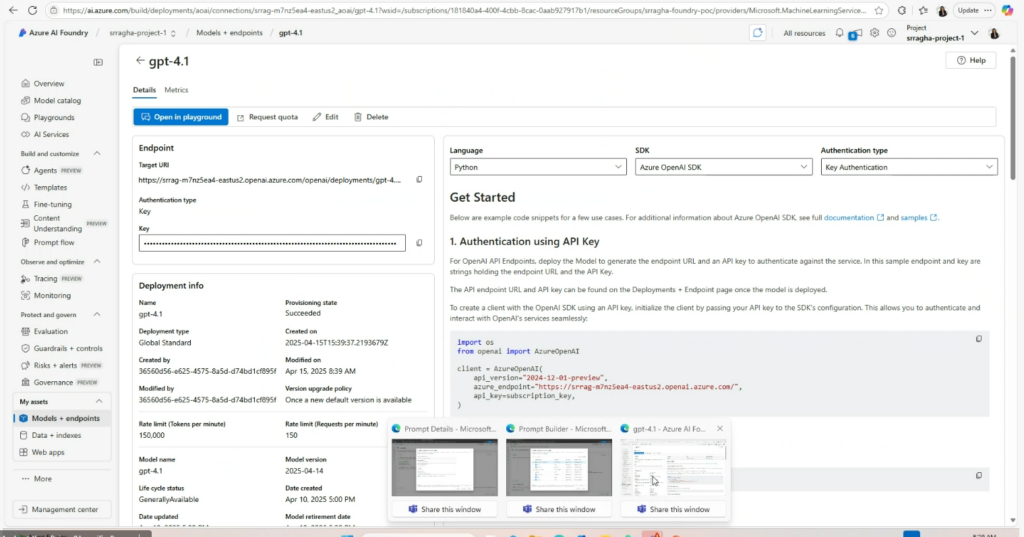The image size is (1024, 537).
Task: Click Azure AI Foundry logo
Action: pos(53,33)
